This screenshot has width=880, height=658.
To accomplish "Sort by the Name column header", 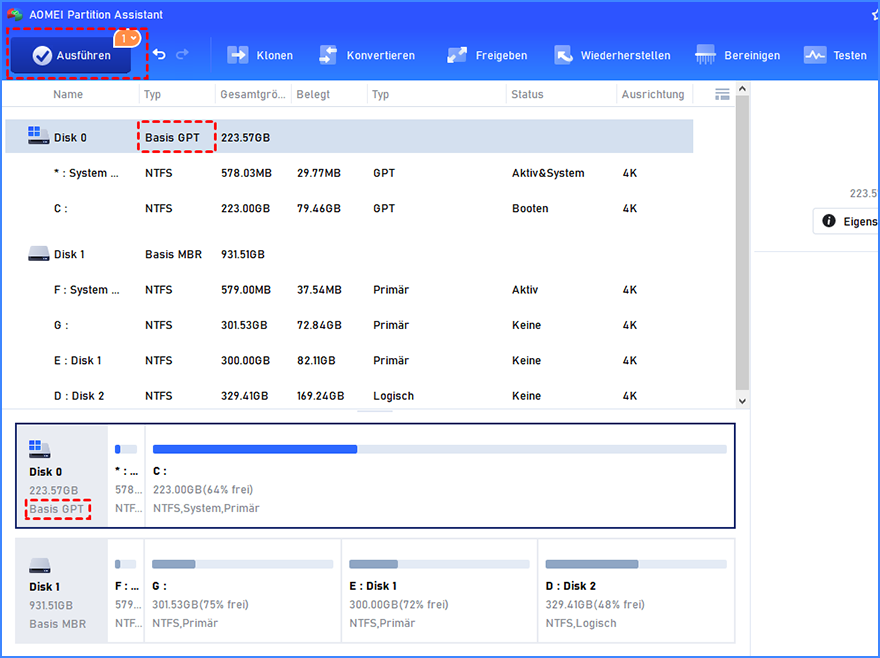I will (68, 94).
